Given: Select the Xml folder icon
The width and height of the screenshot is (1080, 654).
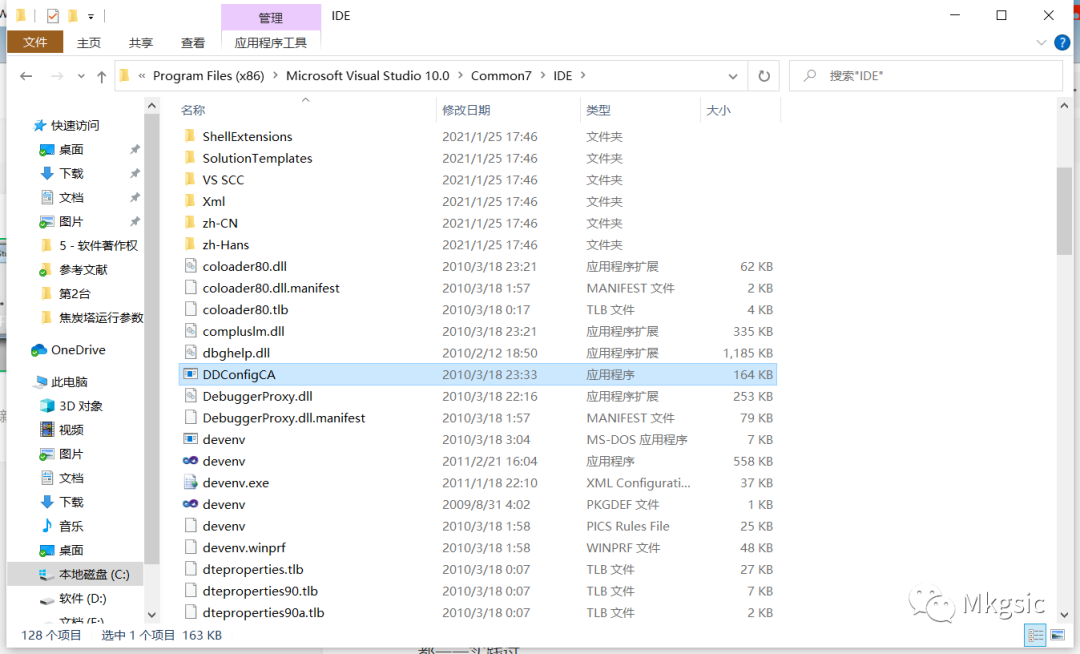Looking at the screenshot, I should click(190, 201).
